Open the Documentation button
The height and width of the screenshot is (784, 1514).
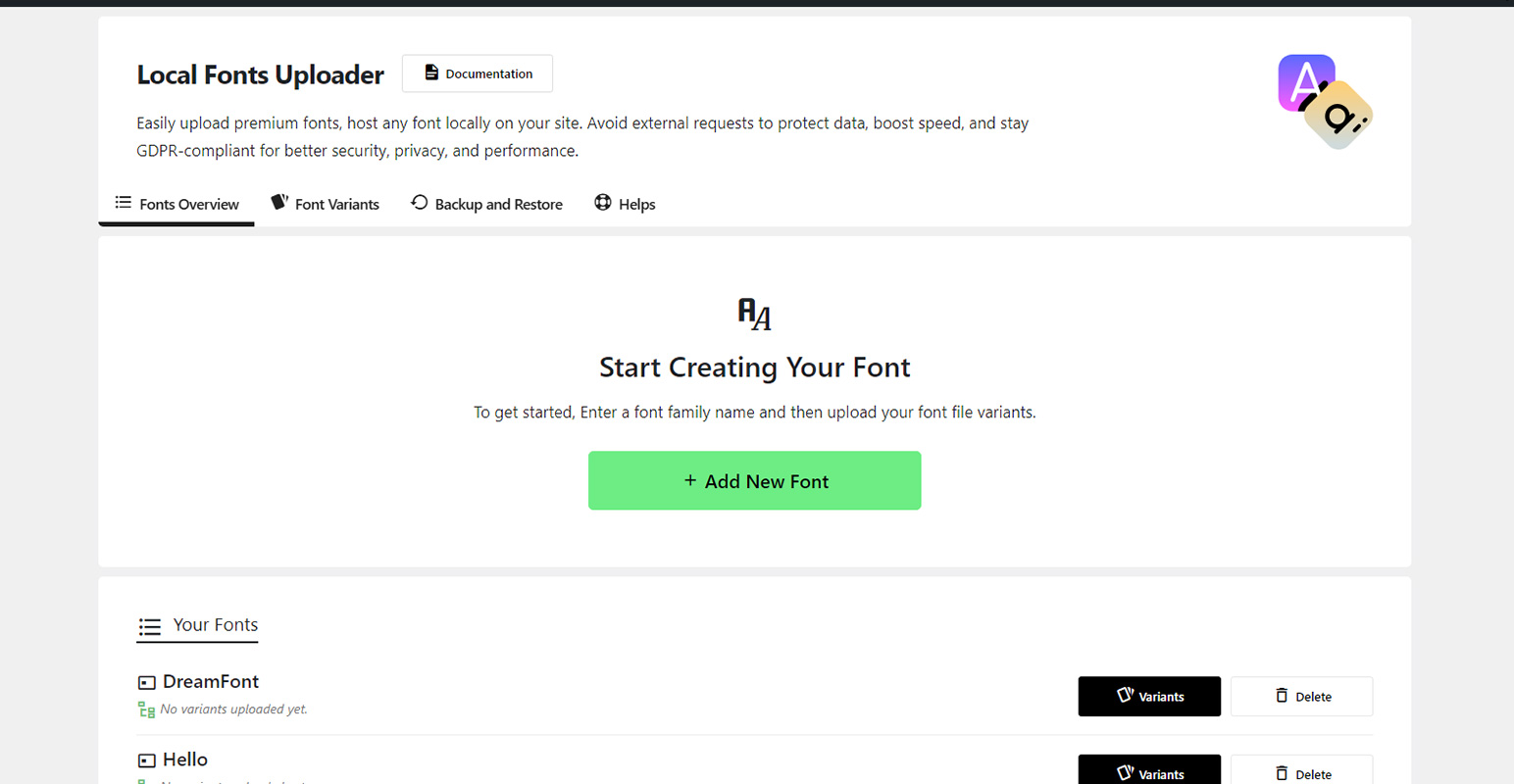point(478,73)
